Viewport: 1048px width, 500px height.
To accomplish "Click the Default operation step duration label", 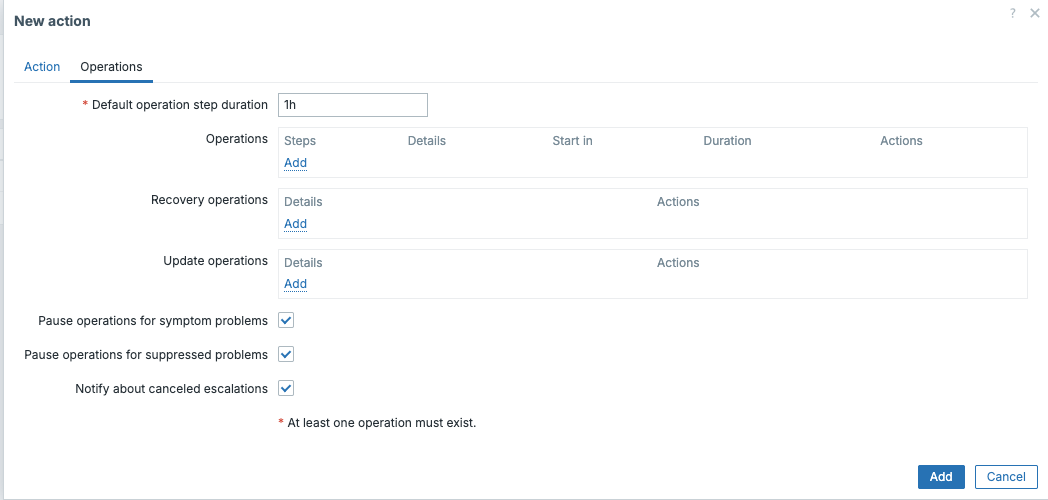I will [179, 105].
